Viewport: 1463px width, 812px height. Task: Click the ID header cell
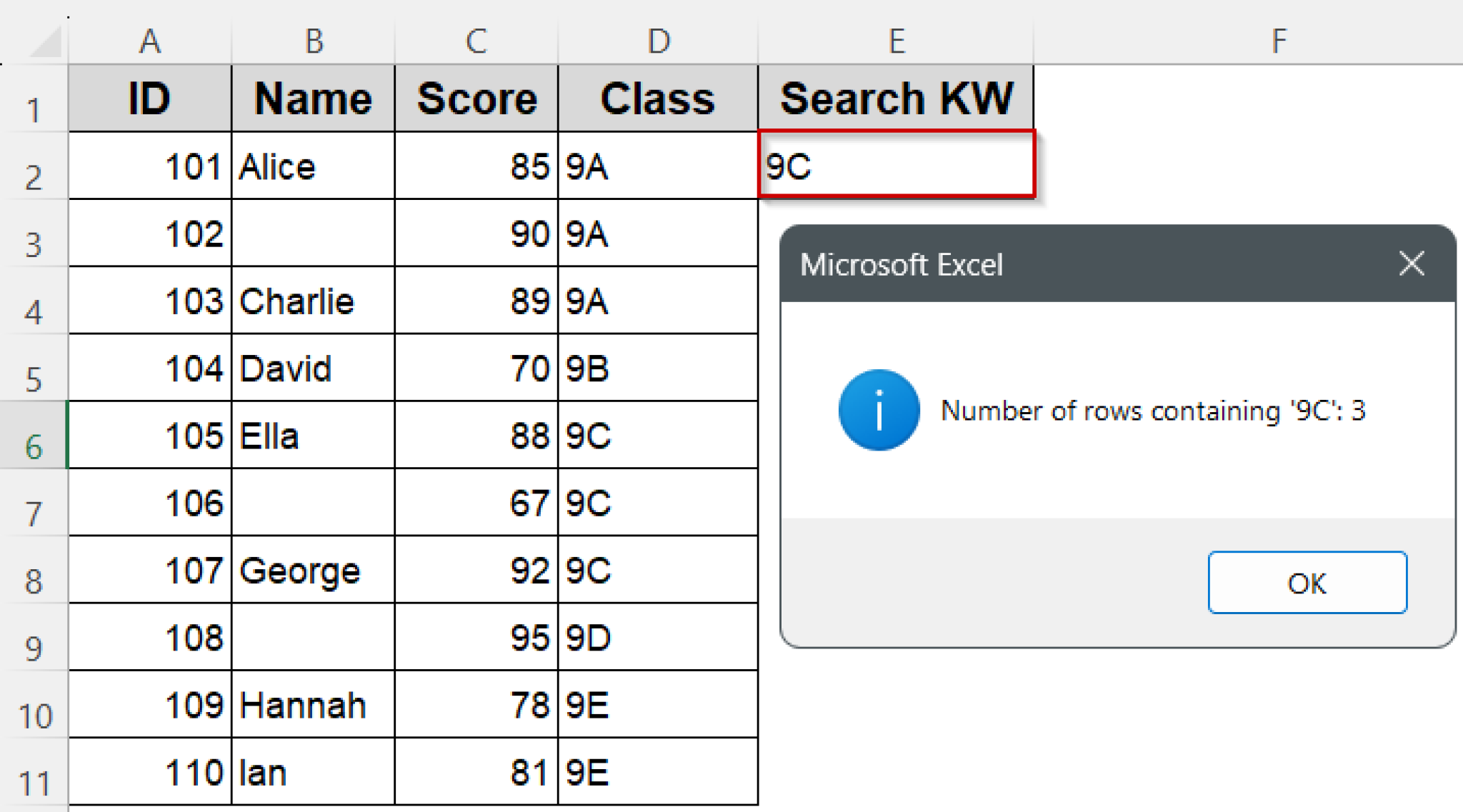click(150, 98)
